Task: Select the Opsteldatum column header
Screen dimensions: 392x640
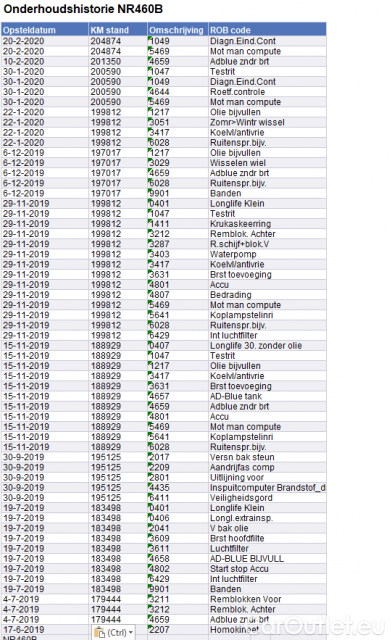Action: pos(45,30)
